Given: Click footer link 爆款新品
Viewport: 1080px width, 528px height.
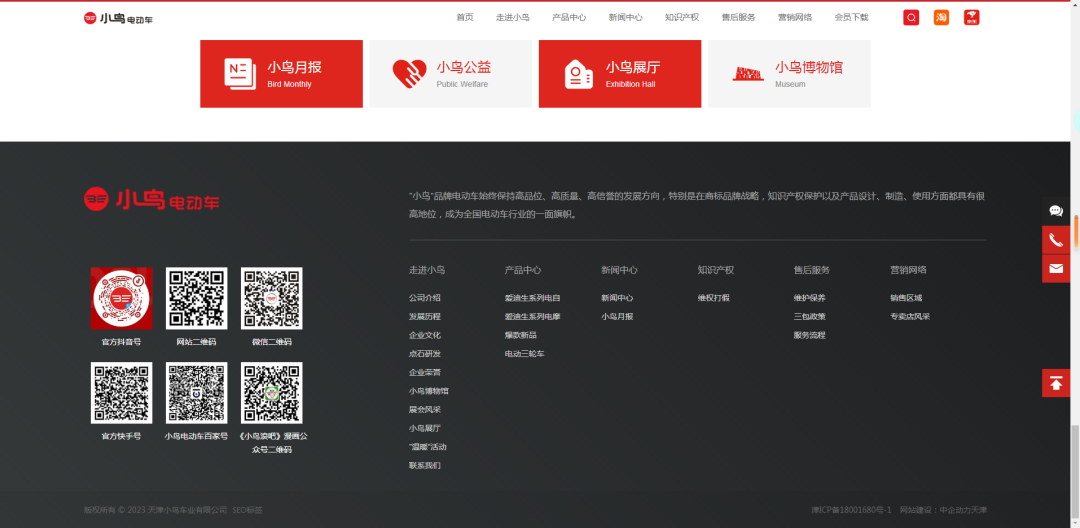Looking at the screenshot, I should (520, 335).
